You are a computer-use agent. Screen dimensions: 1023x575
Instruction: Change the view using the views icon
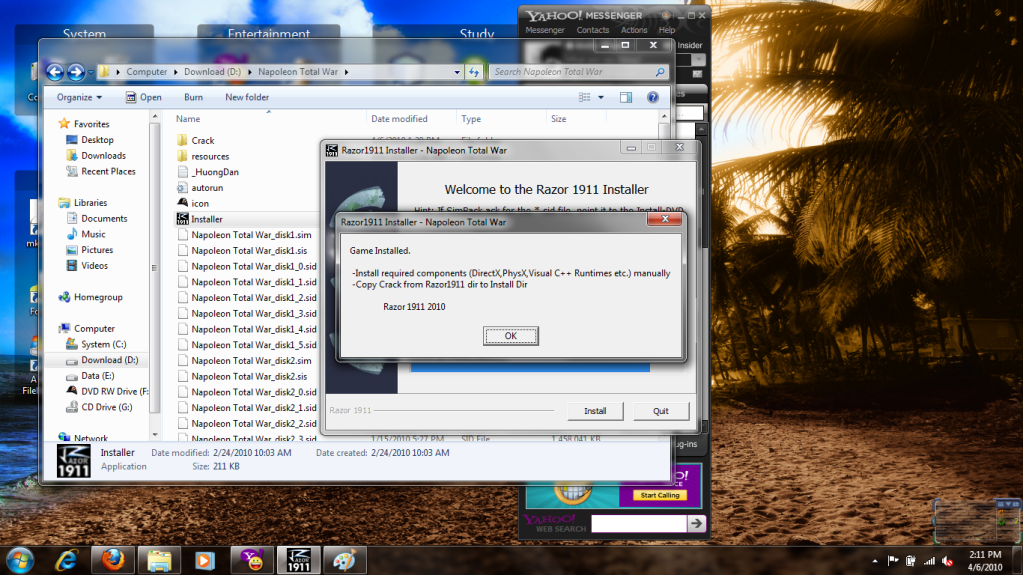point(585,97)
